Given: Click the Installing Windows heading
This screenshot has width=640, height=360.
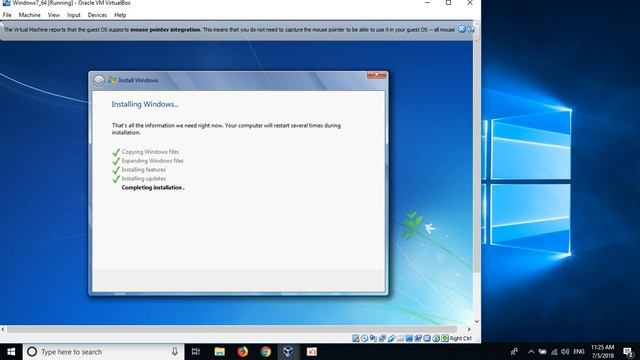Looking at the screenshot, I should pyautogui.click(x=145, y=104).
